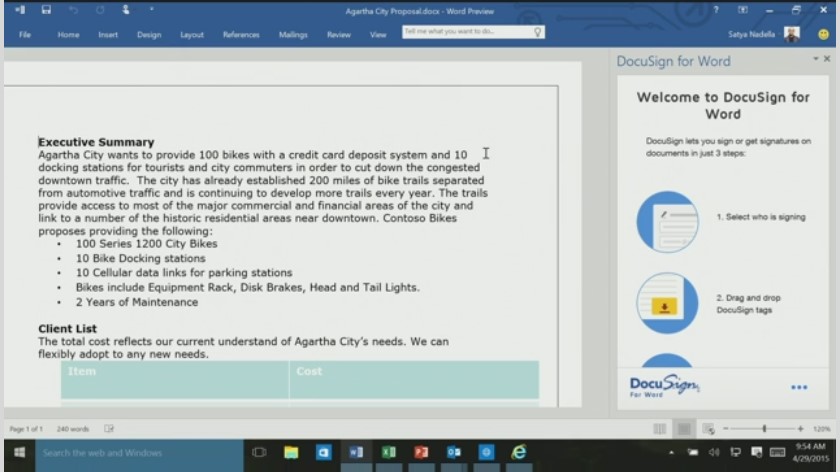Open the three-dot more options in DocuSign pane

pos(799,387)
